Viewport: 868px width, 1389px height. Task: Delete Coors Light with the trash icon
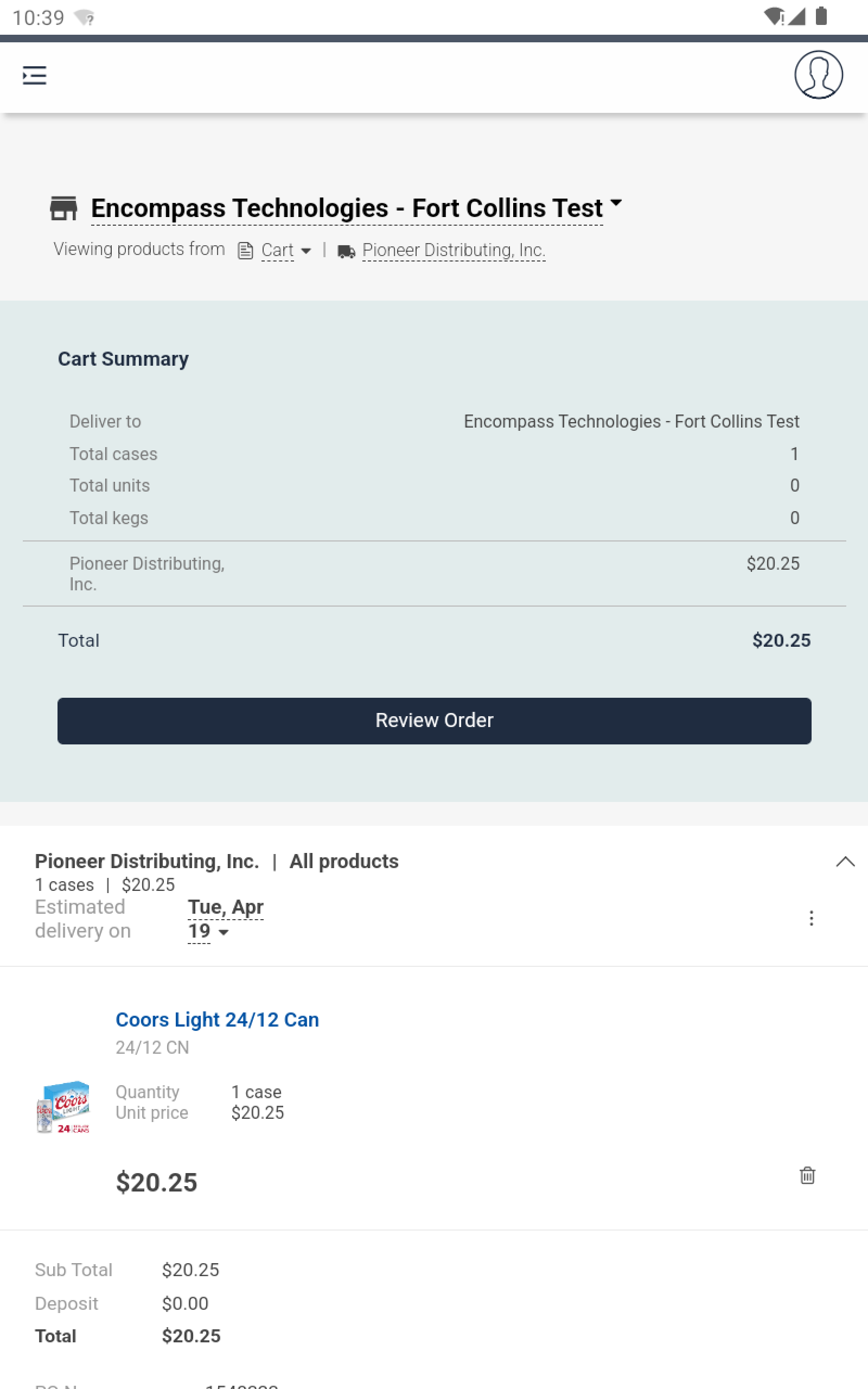[807, 1175]
